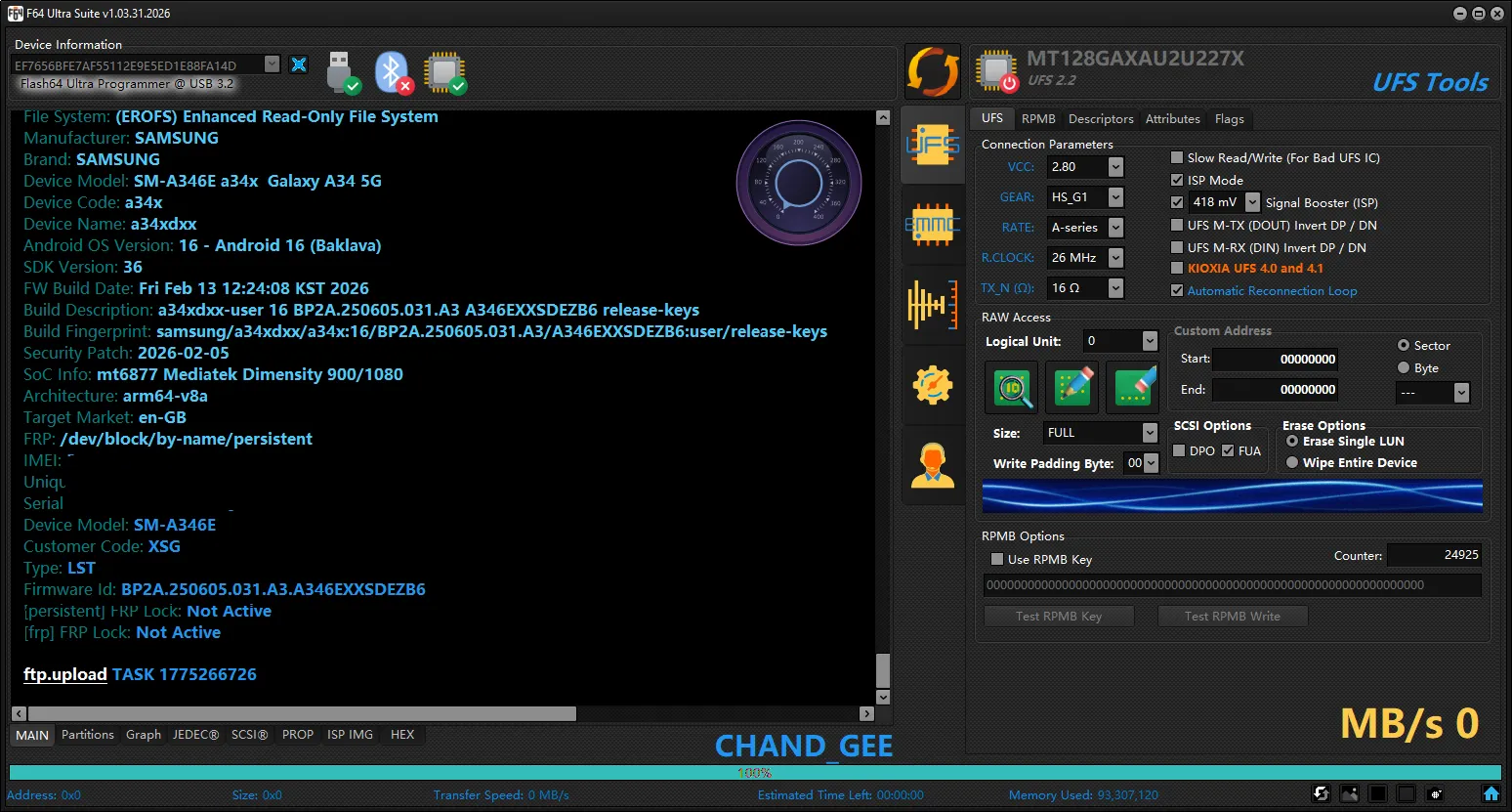Open the eMMC tools sidebar icon
The height and width of the screenshot is (812, 1512).
(x=932, y=226)
